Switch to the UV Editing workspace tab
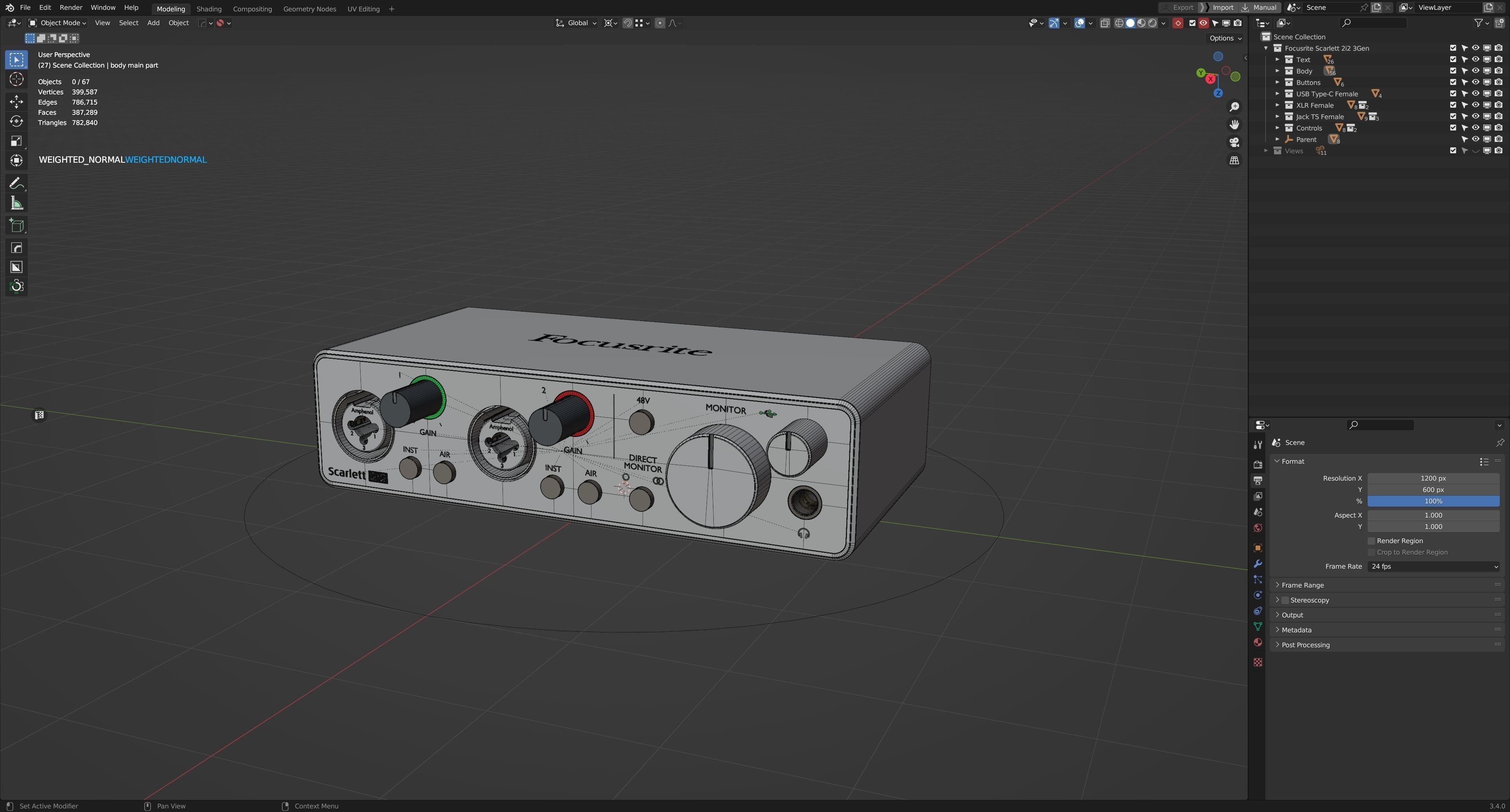 363,9
